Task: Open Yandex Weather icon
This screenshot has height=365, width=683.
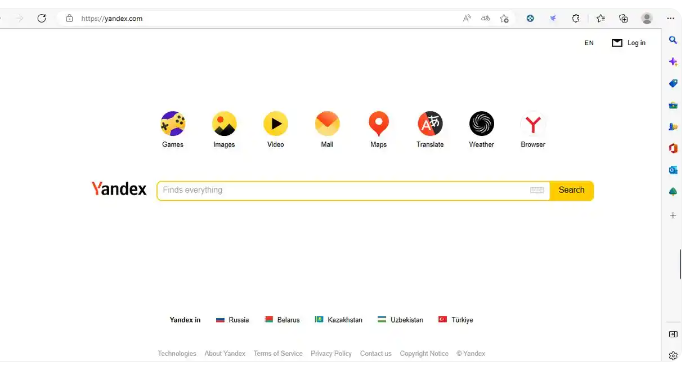Action: coord(481,123)
